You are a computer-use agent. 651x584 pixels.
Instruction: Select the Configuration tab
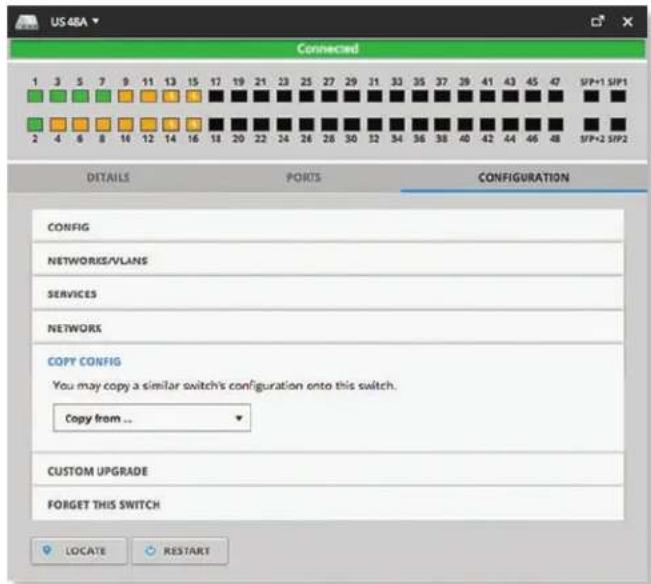(x=524, y=178)
